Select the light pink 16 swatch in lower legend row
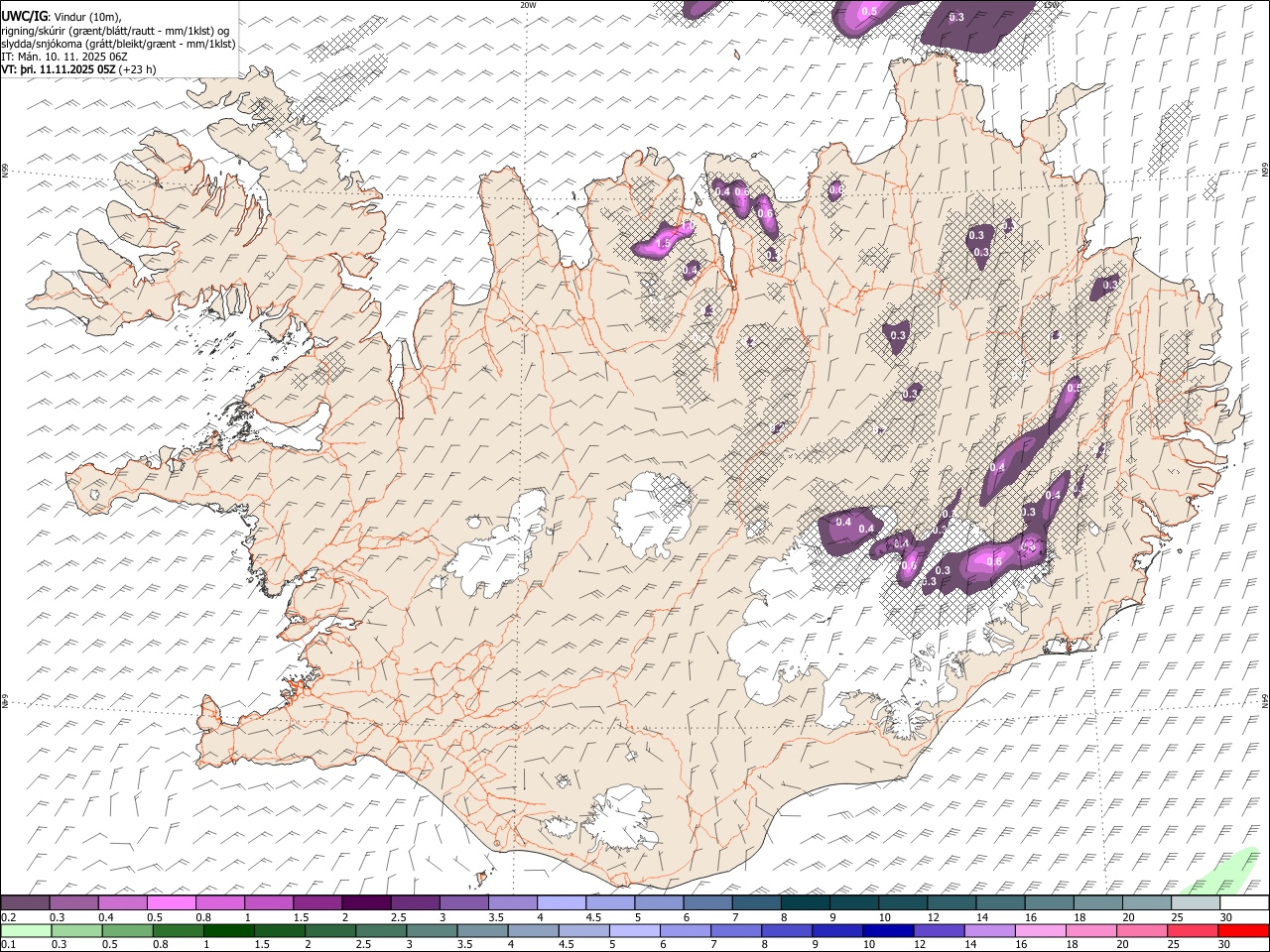 pos(1041,931)
